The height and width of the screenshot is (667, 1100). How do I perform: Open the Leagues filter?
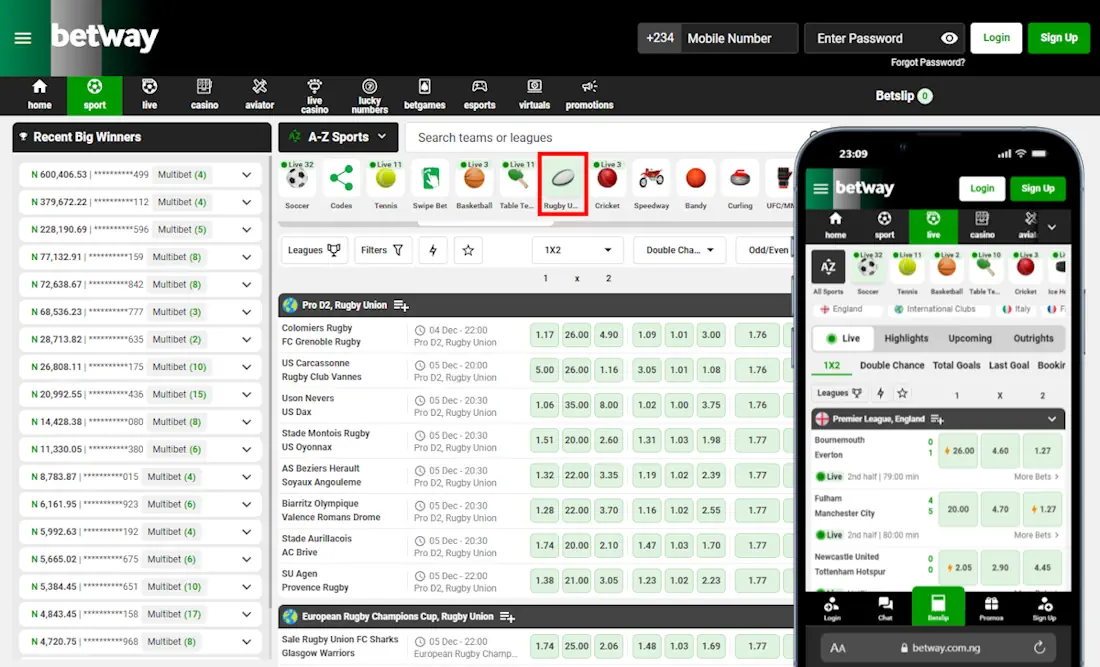pyautogui.click(x=314, y=250)
